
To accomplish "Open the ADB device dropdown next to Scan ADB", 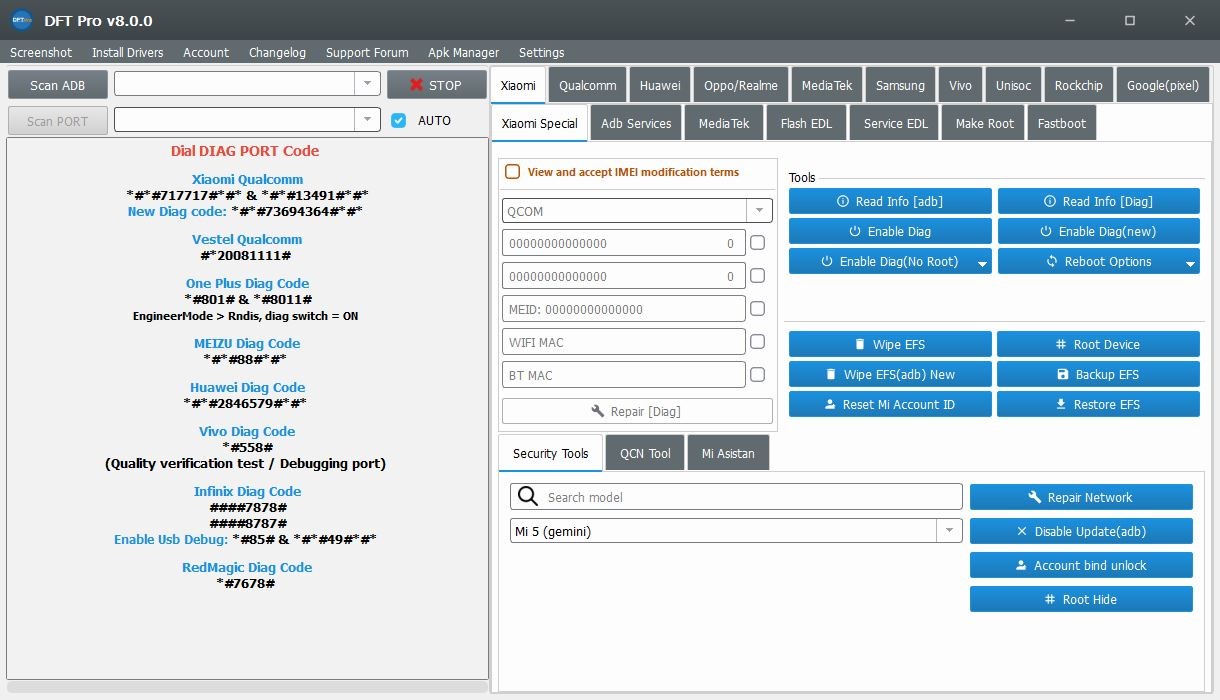I will pos(367,84).
